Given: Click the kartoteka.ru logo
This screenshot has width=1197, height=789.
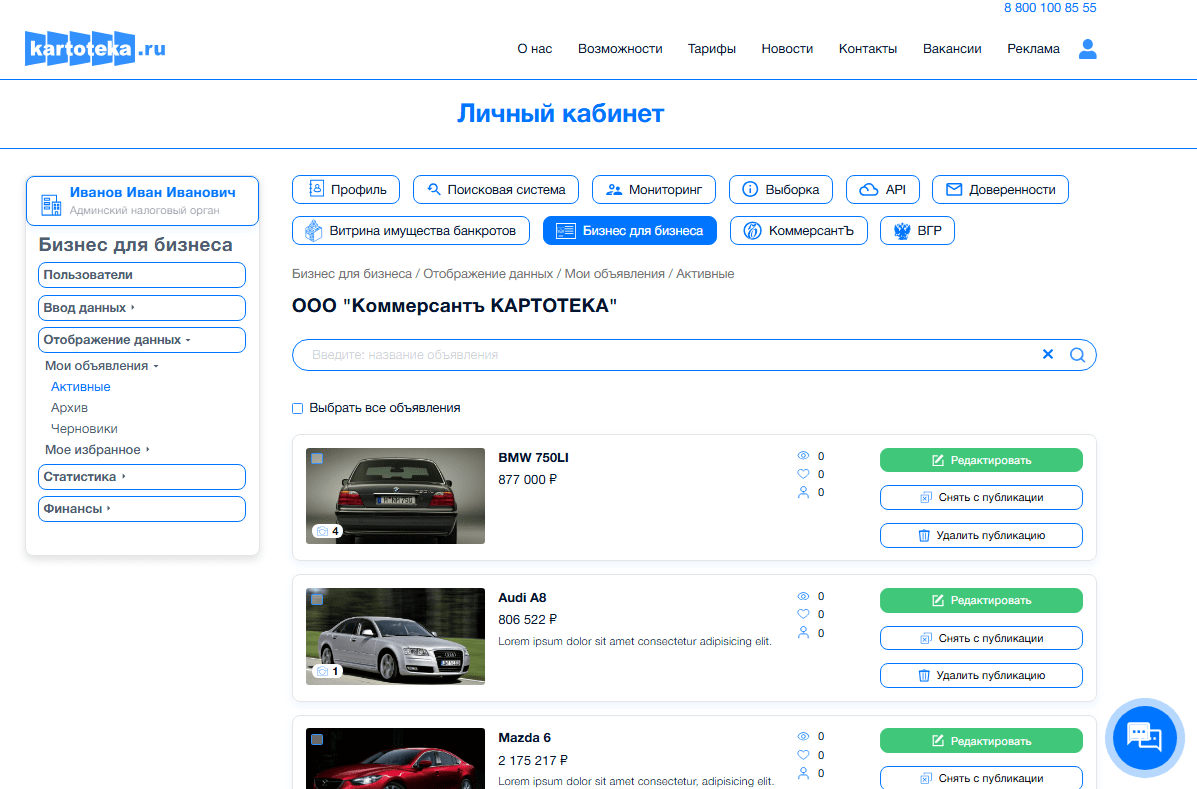Looking at the screenshot, I should 95,48.
